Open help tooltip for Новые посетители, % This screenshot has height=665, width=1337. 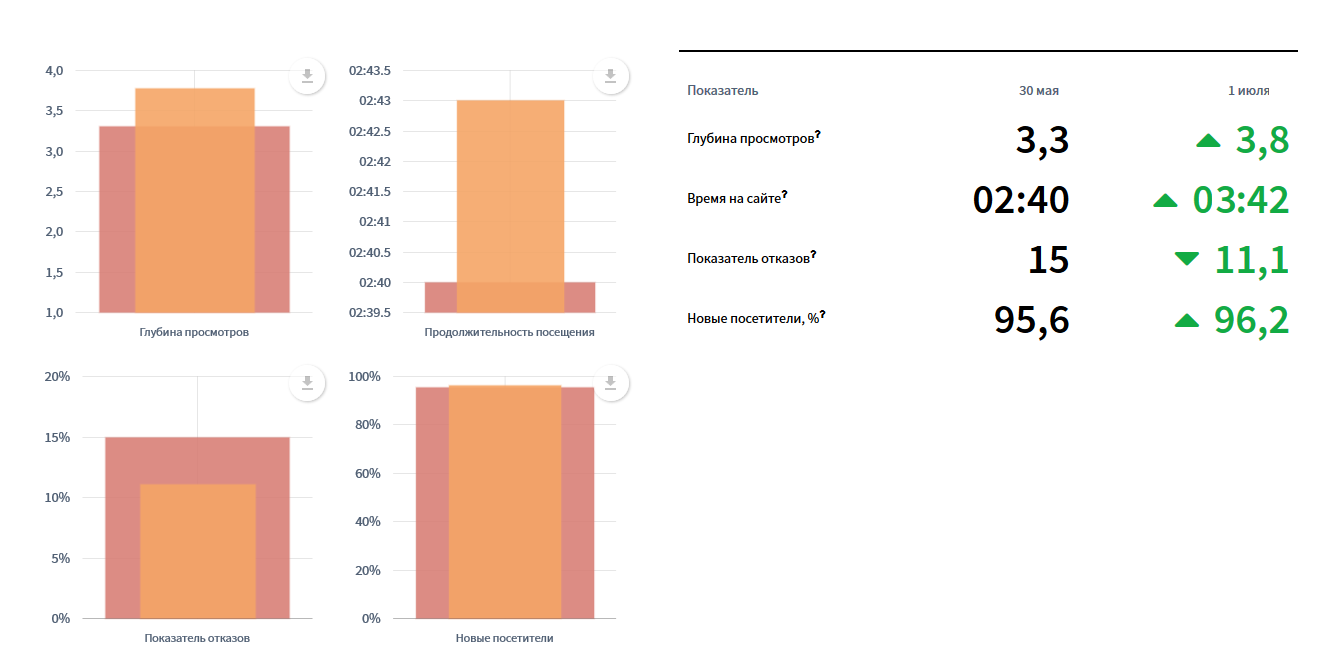tap(822, 315)
